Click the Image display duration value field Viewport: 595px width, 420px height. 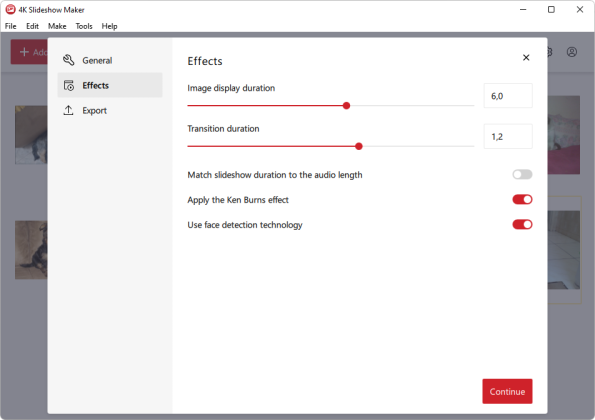[508, 96]
